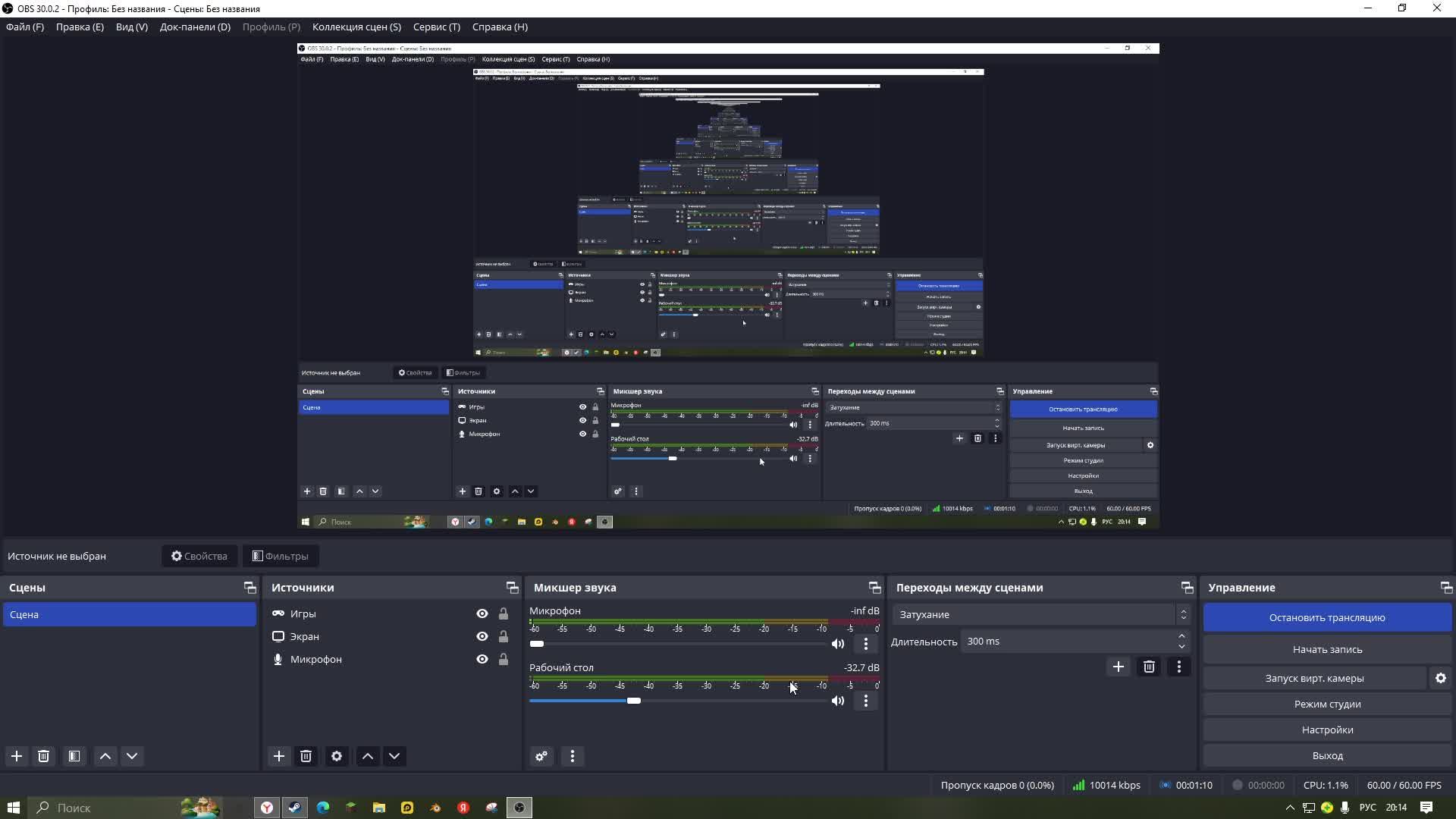Add a scene transition with plus icon

click(1118, 667)
